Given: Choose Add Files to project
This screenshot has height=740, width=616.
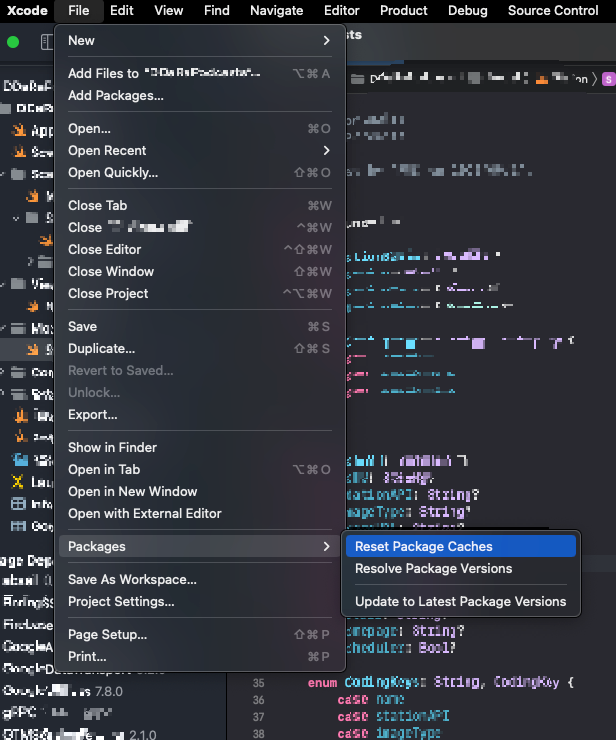Looking at the screenshot, I should coord(200,73).
